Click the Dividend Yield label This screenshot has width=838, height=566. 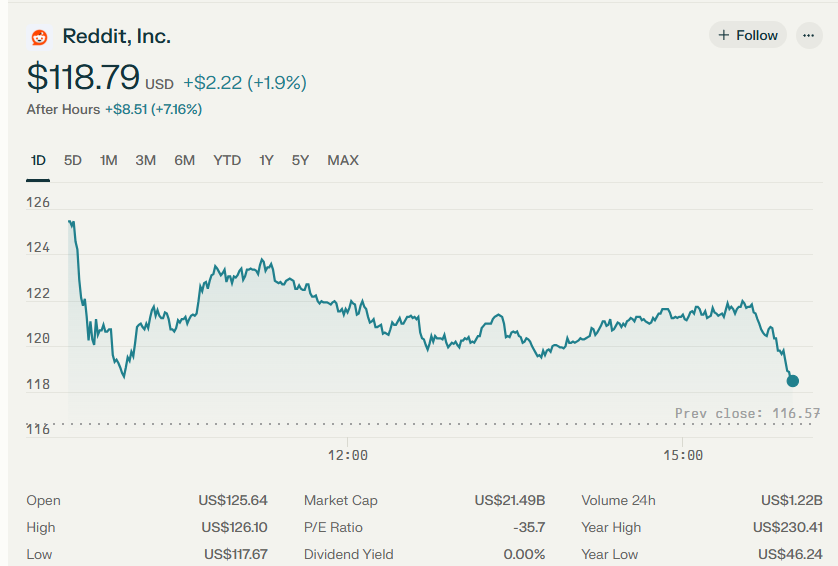pyautogui.click(x=348, y=554)
